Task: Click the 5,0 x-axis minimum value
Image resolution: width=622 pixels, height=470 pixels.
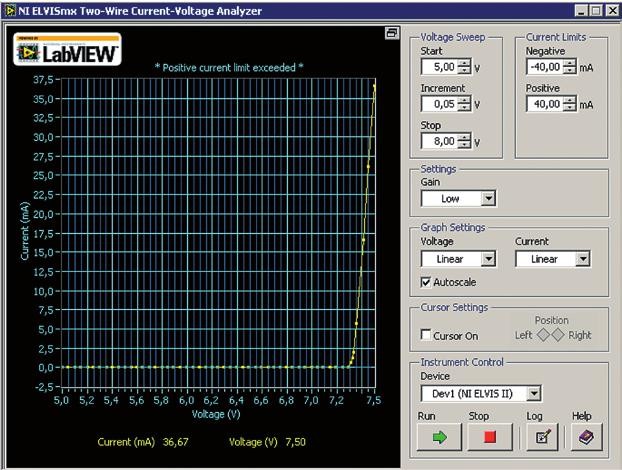Action: click(61, 400)
